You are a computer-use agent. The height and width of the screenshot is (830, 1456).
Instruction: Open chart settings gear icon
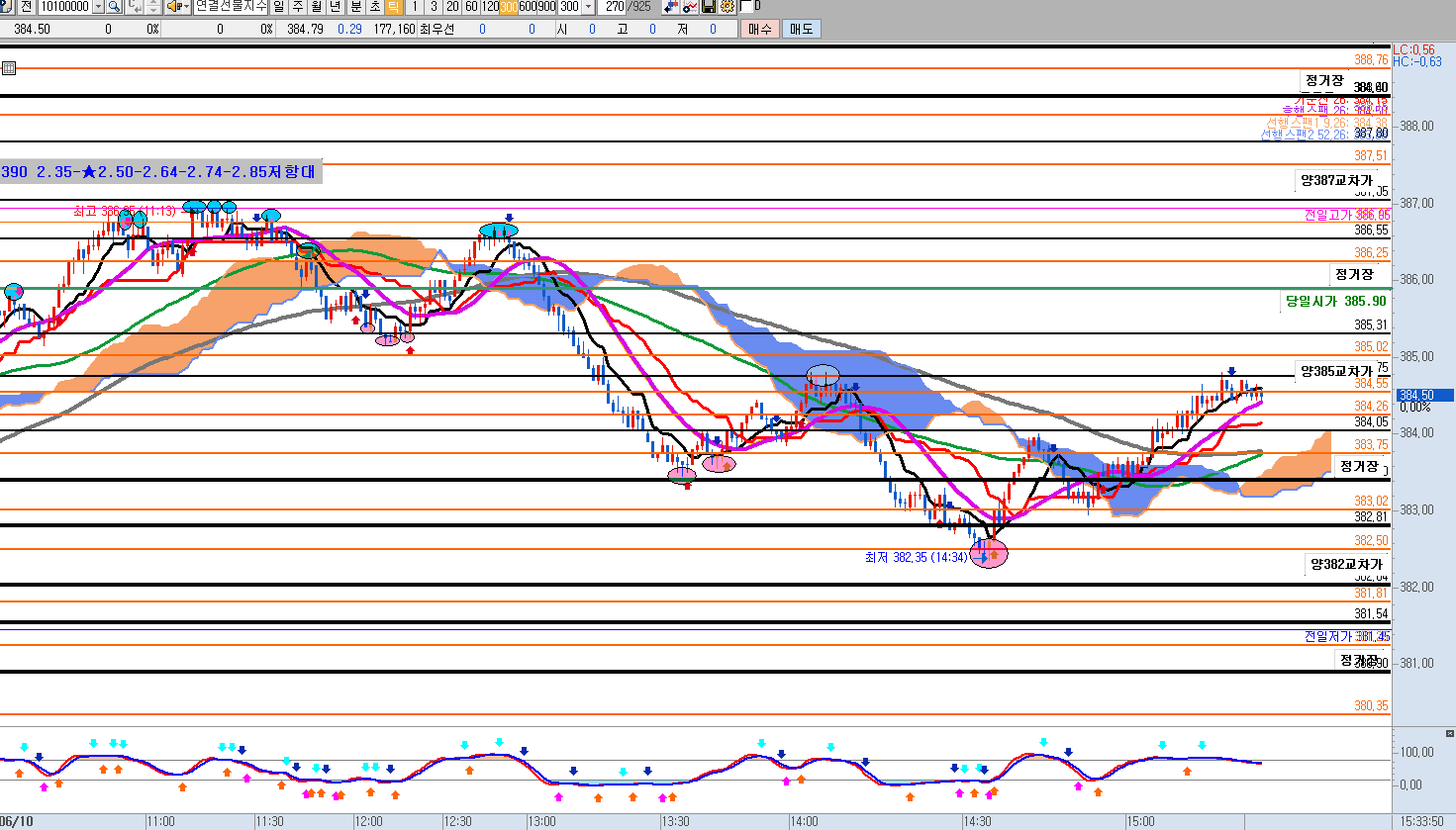tap(728, 6)
